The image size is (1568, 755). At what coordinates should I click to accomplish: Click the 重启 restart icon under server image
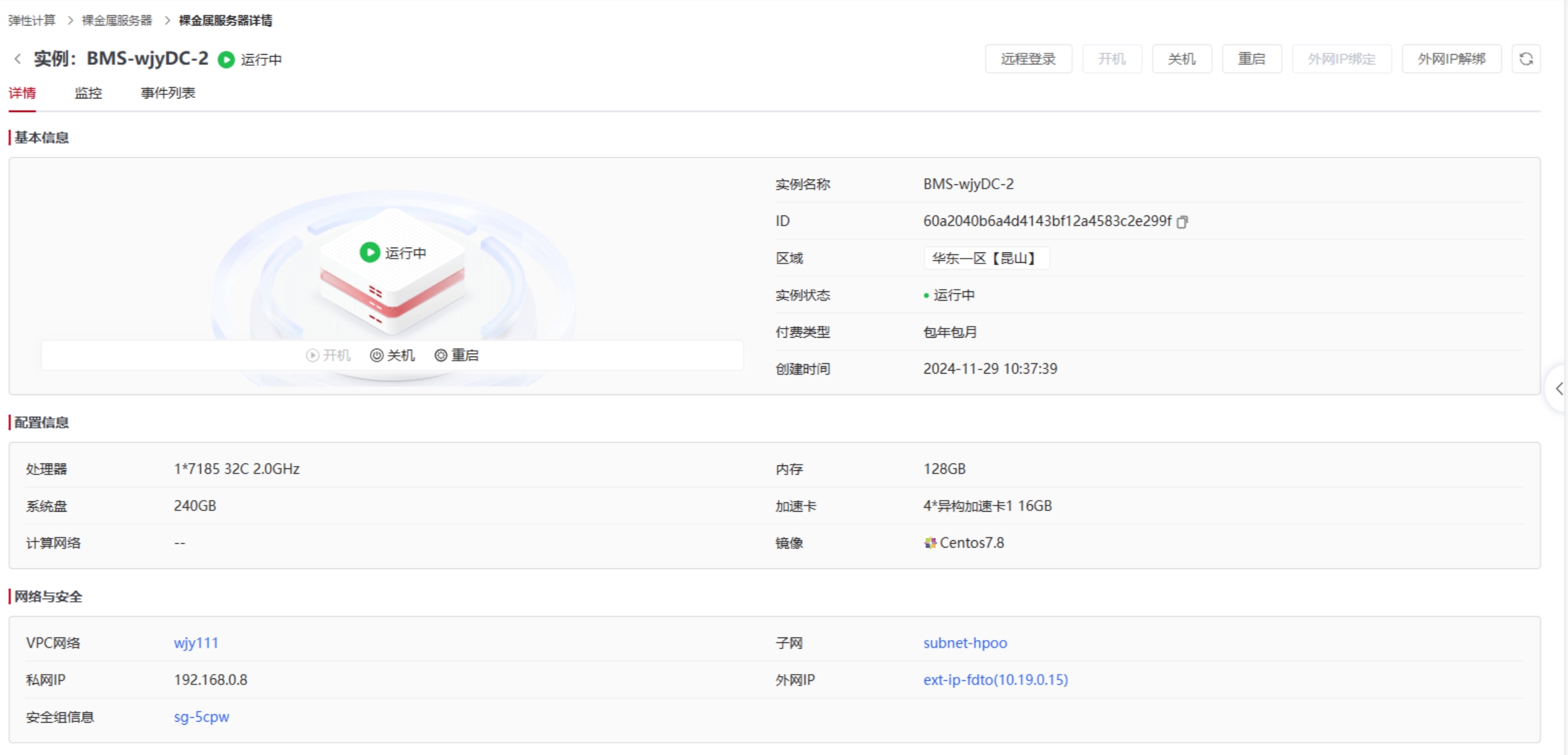[441, 355]
